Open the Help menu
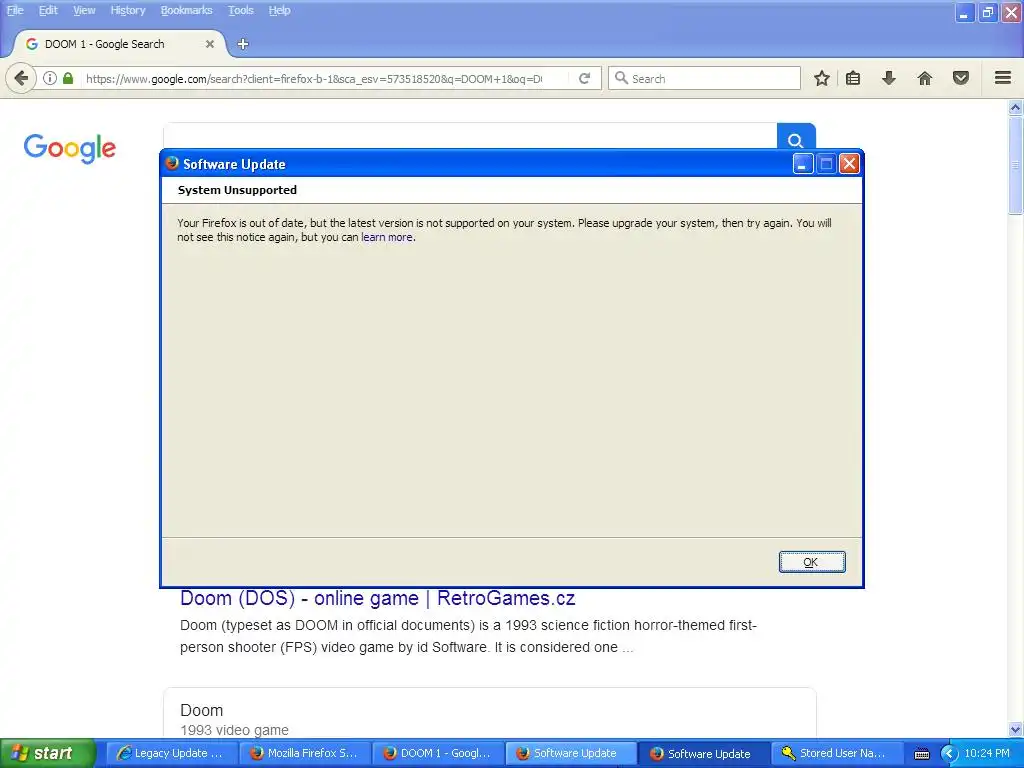 pos(280,10)
